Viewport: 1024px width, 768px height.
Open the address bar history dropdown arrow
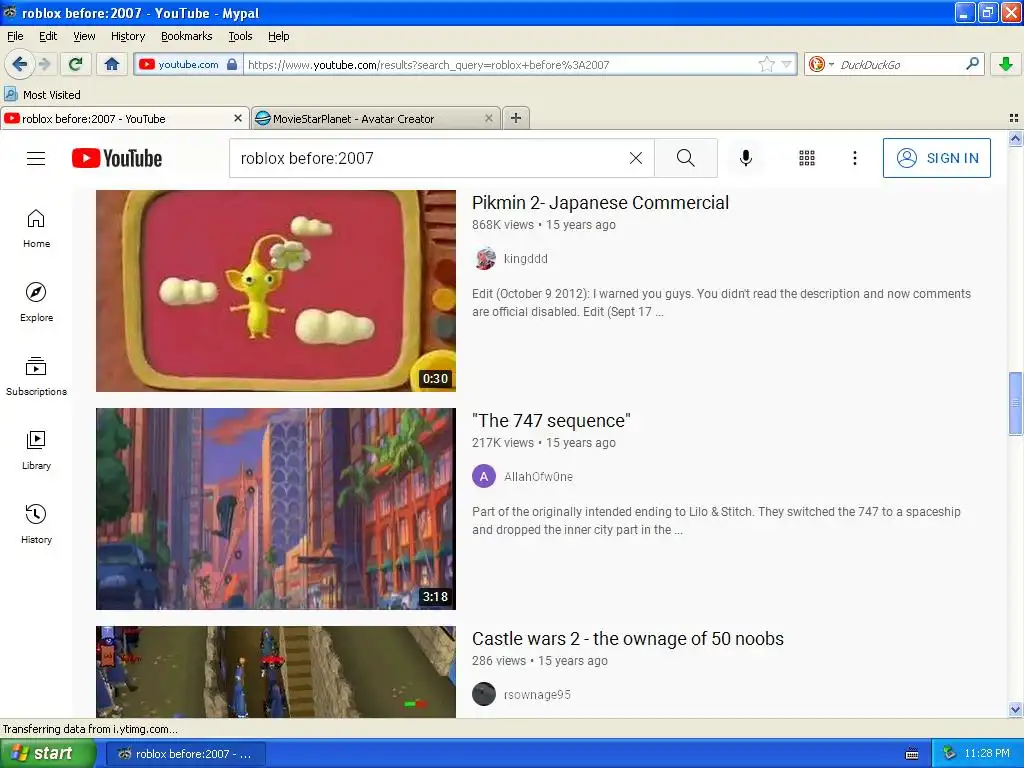click(x=786, y=64)
